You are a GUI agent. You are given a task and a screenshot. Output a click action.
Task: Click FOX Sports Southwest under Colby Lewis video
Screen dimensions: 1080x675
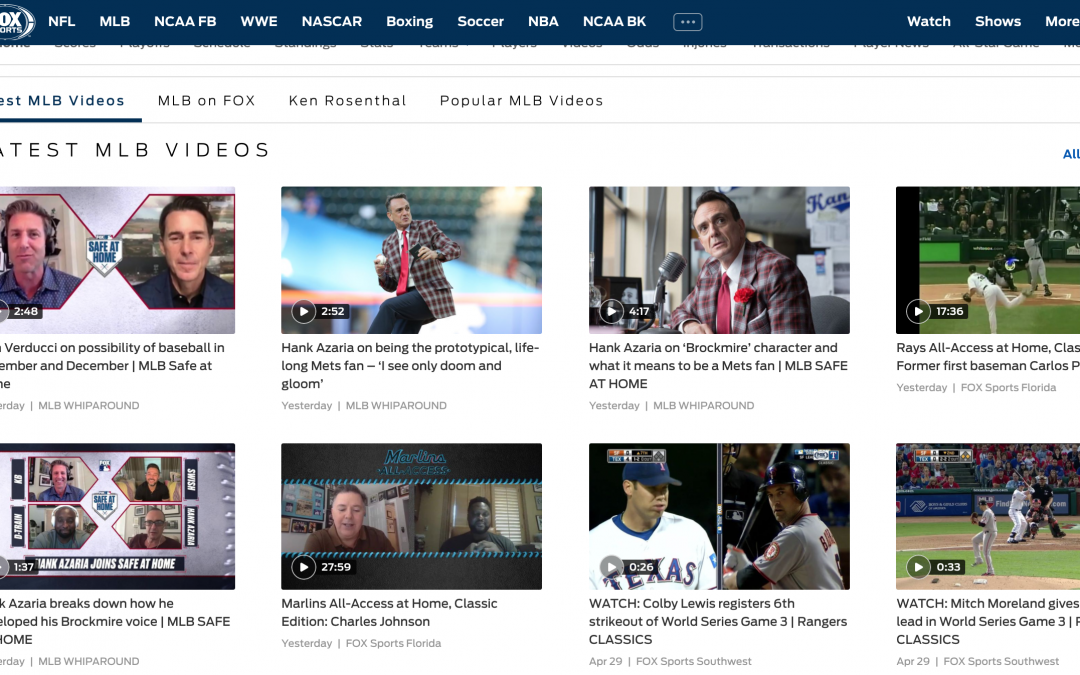(x=694, y=661)
